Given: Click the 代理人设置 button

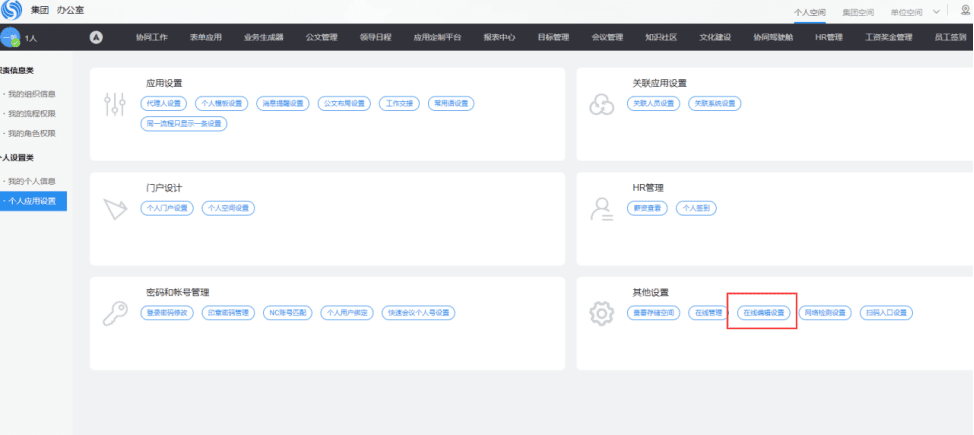Looking at the screenshot, I should [x=164, y=104].
